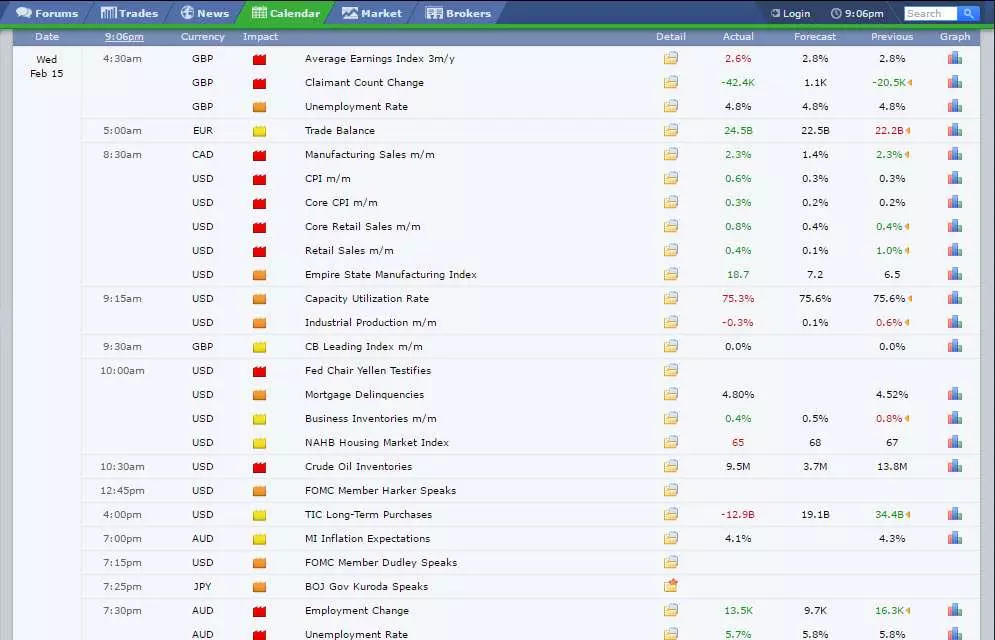
Task: Click the Login link
Action: click(x=791, y=13)
